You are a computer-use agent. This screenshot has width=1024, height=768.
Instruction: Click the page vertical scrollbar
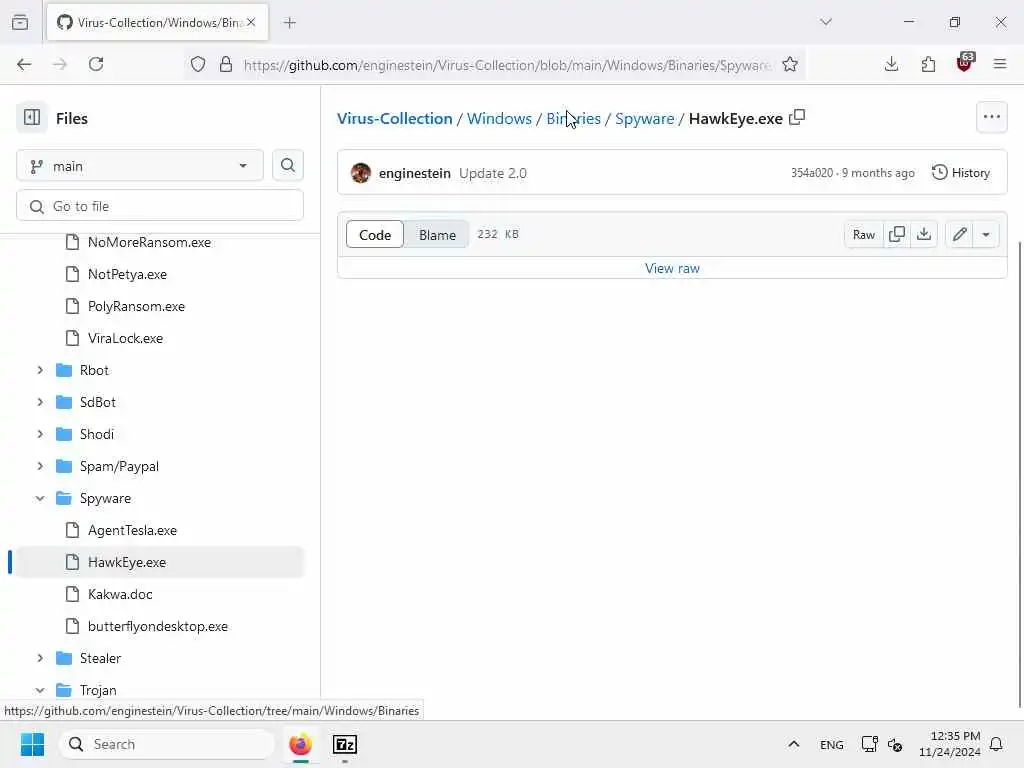click(1019, 474)
